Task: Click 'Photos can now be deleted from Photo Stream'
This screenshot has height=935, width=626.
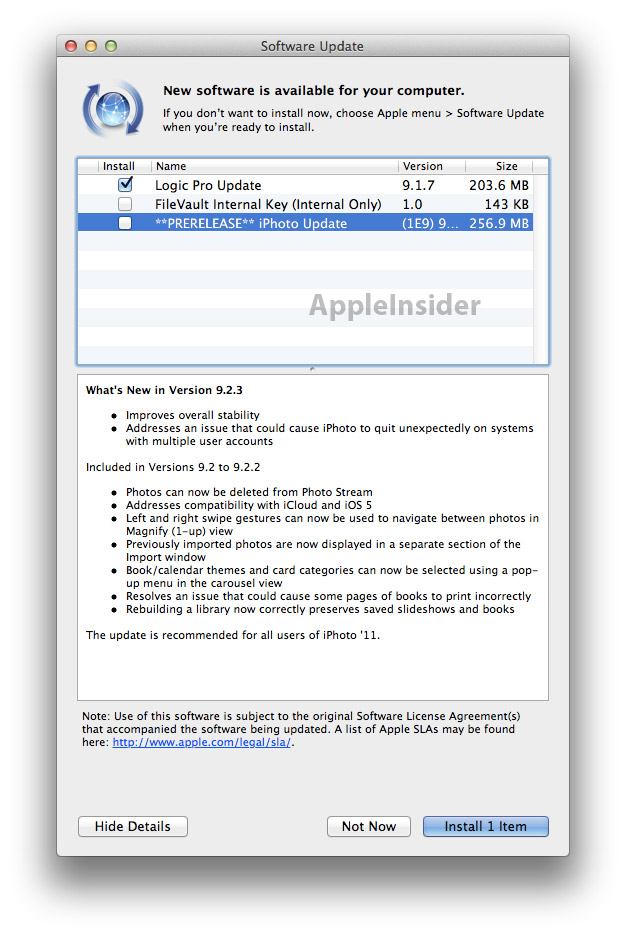Action: point(249,492)
